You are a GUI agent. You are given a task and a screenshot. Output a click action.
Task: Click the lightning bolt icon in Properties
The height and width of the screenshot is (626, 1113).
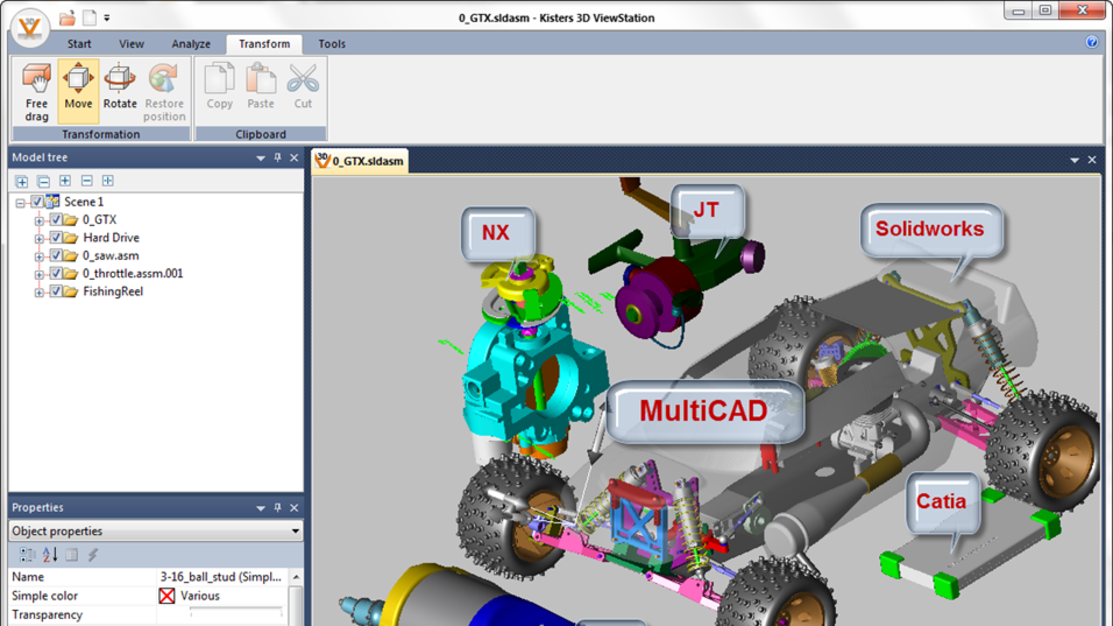click(x=93, y=555)
